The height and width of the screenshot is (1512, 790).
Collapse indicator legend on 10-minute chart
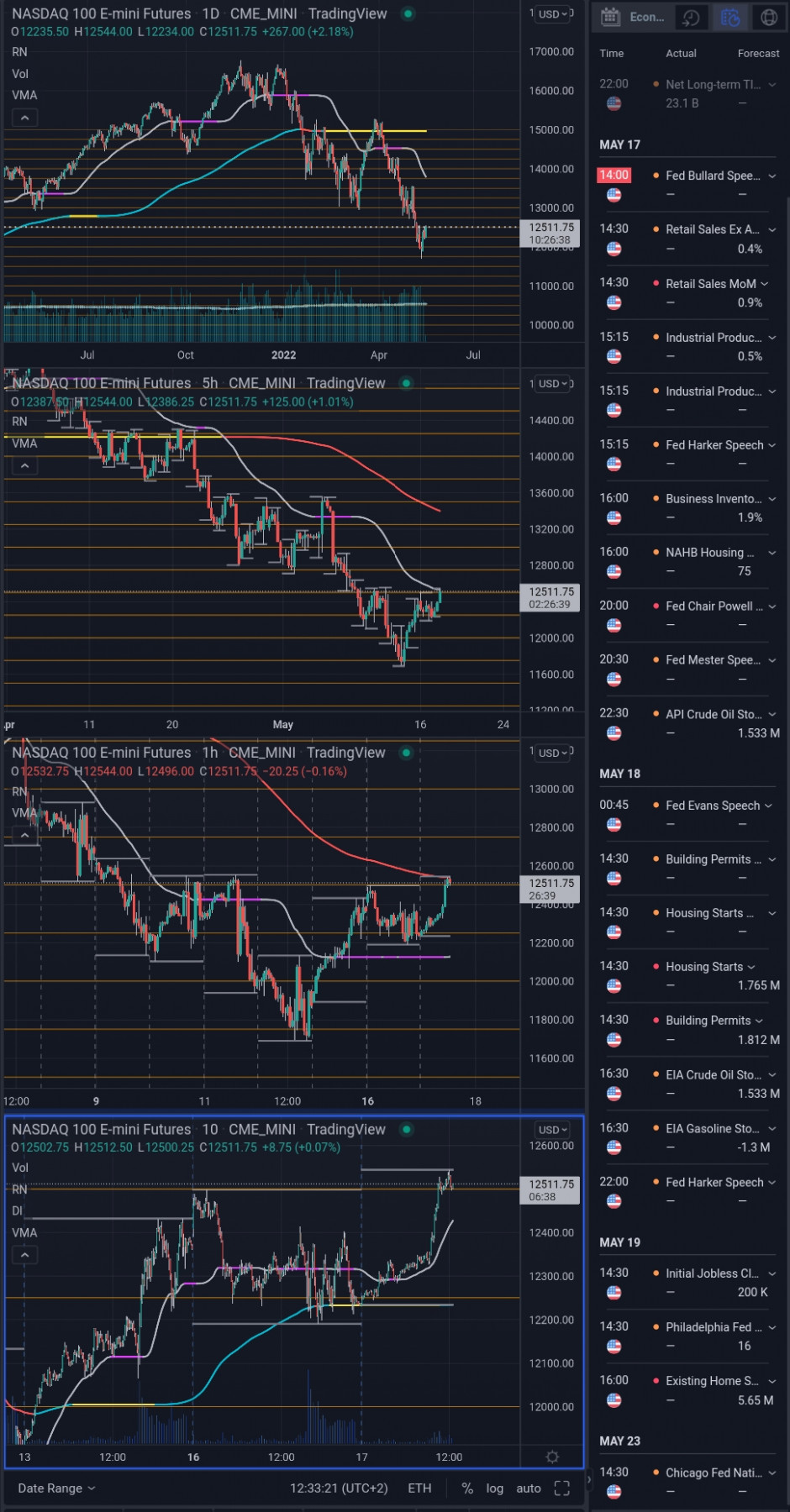point(24,1255)
